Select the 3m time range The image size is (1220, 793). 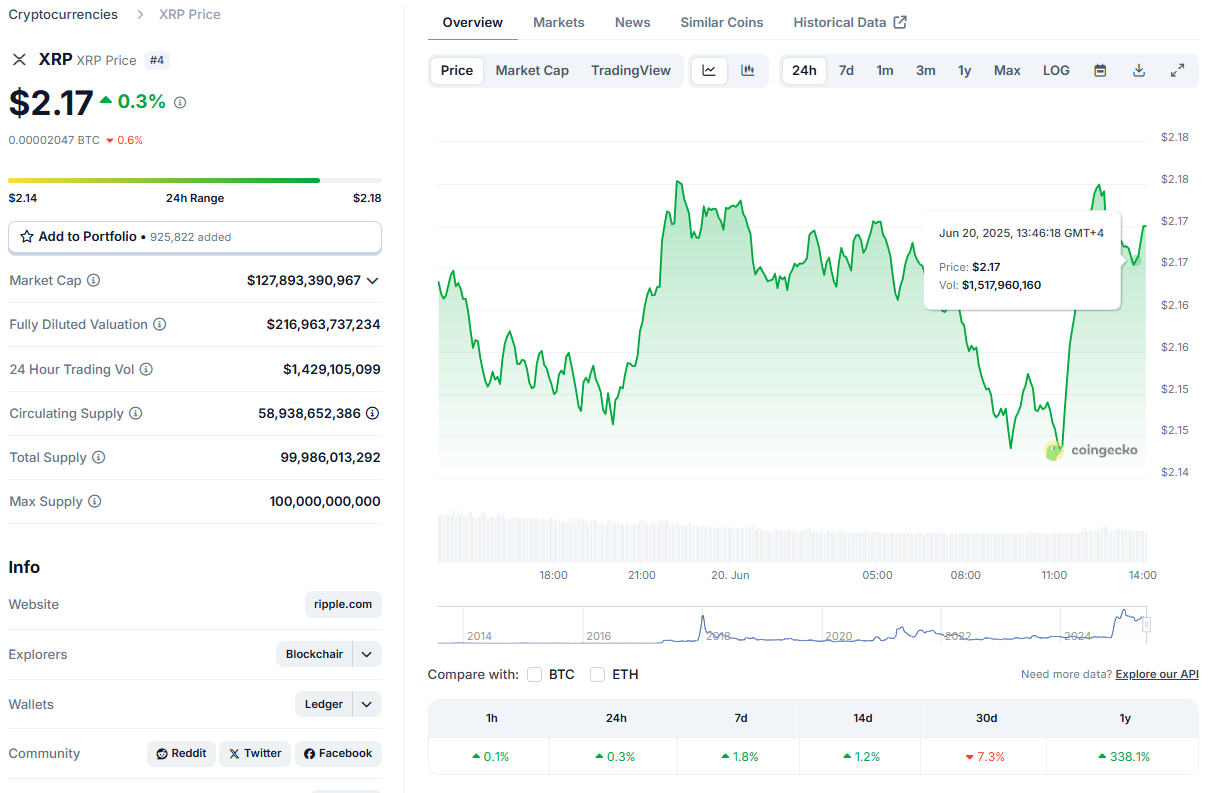pos(926,70)
